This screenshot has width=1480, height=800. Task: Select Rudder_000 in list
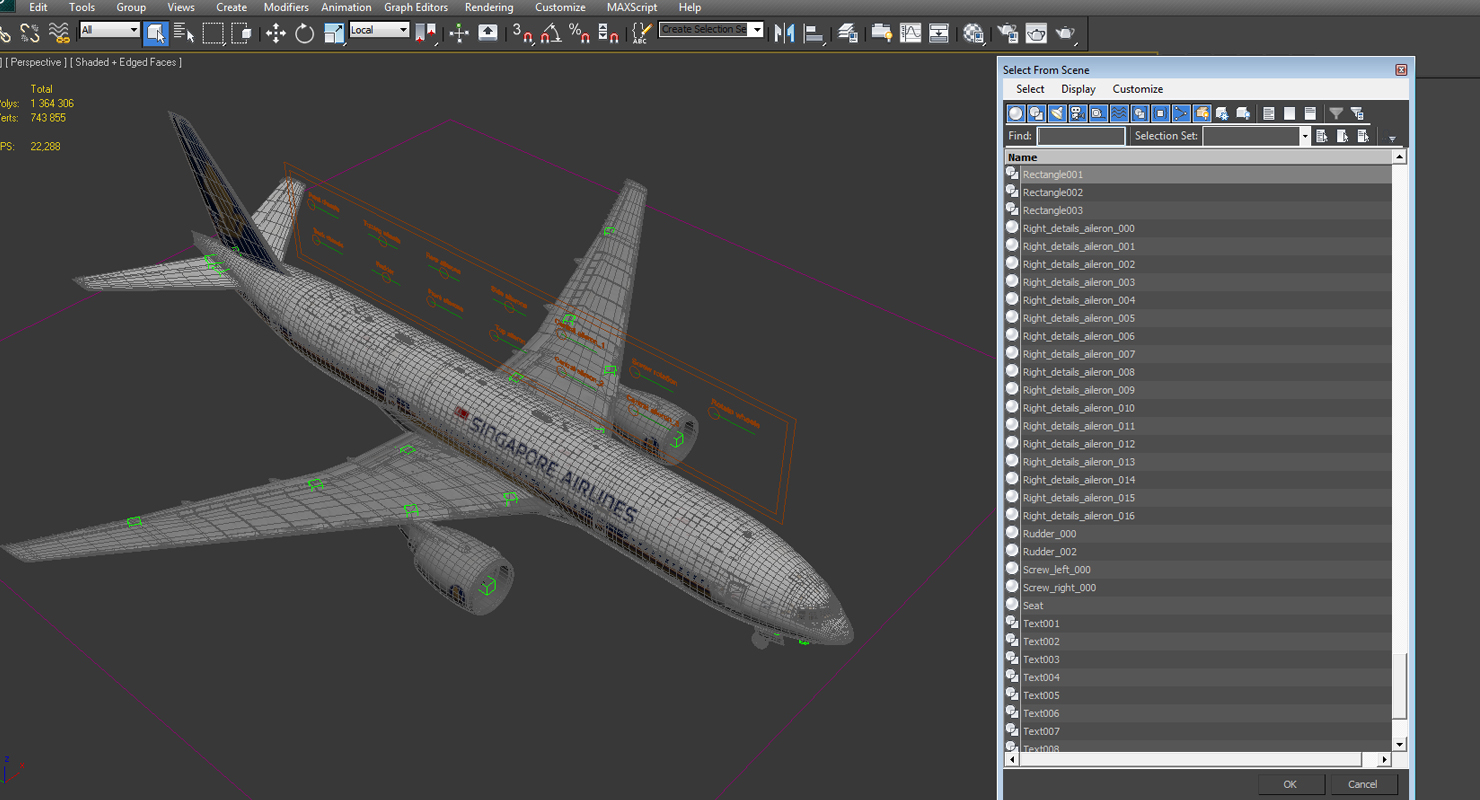[x=1198, y=534]
